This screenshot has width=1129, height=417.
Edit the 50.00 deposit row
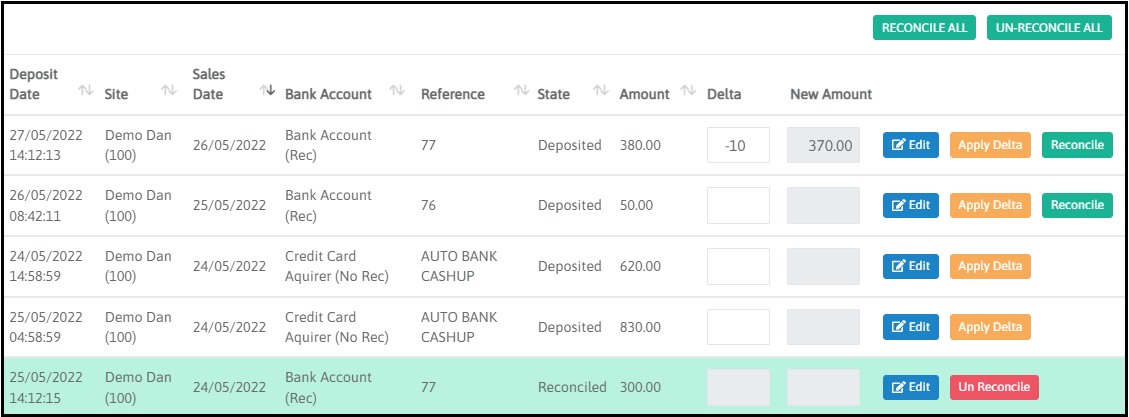click(910, 205)
